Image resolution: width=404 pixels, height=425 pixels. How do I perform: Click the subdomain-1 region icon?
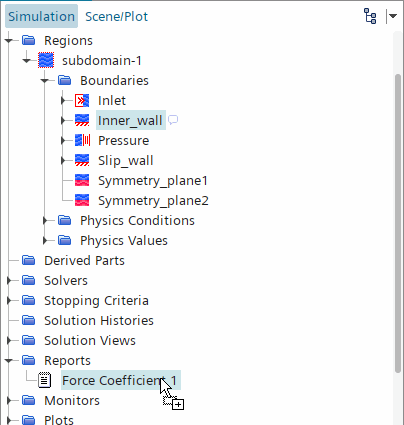(46, 60)
